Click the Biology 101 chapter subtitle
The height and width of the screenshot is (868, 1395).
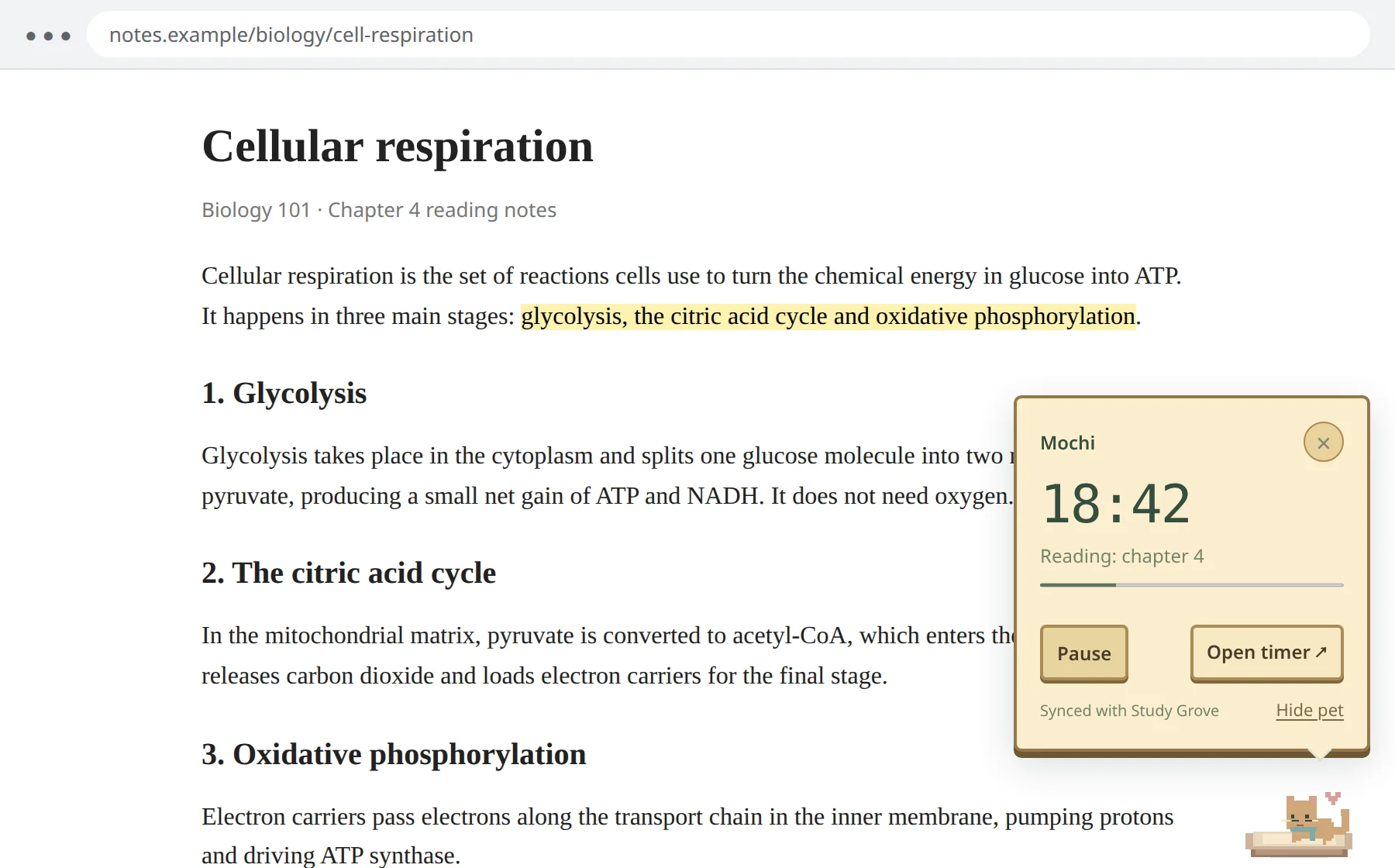tap(379, 210)
